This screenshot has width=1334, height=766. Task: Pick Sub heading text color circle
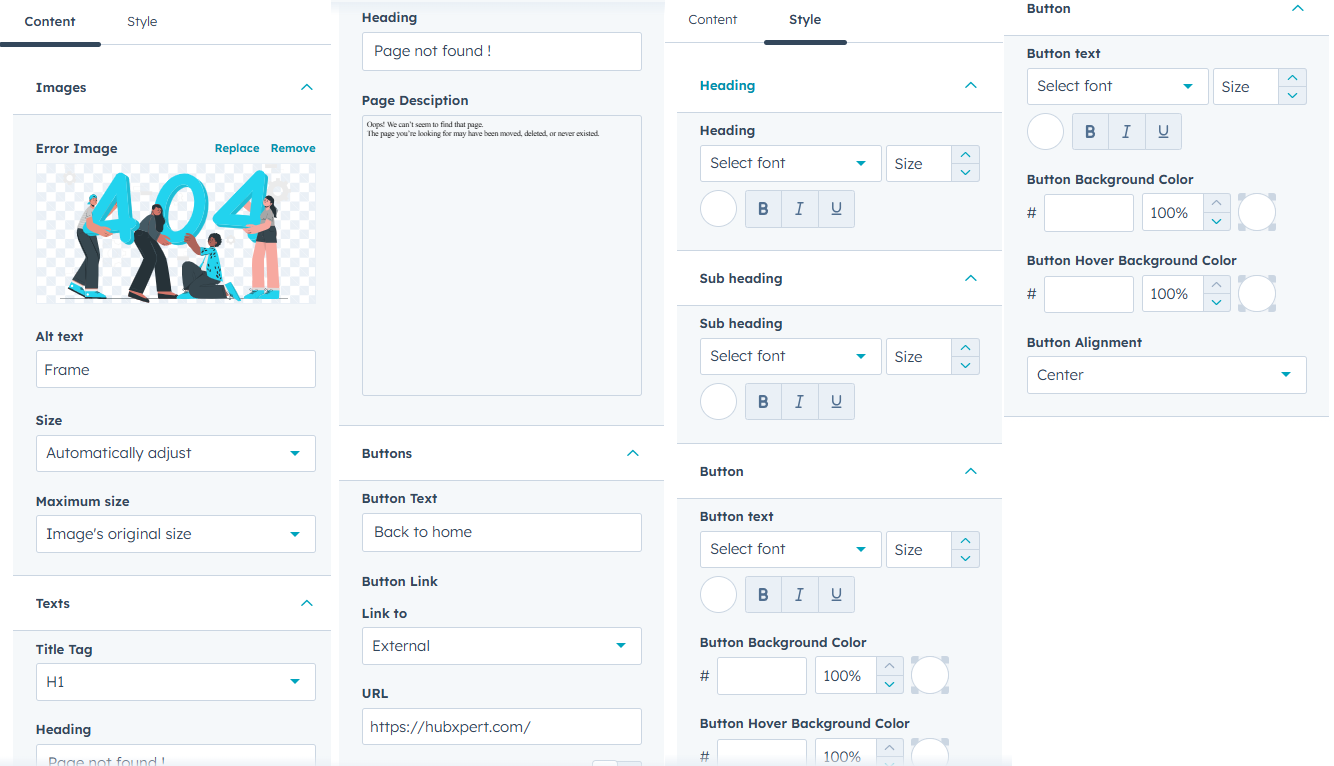click(x=719, y=402)
